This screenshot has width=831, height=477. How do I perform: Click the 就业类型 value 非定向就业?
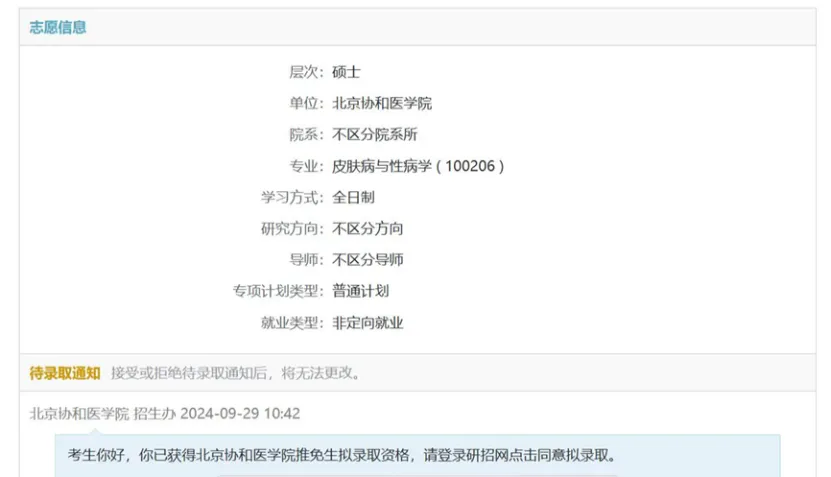(x=368, y=323)
